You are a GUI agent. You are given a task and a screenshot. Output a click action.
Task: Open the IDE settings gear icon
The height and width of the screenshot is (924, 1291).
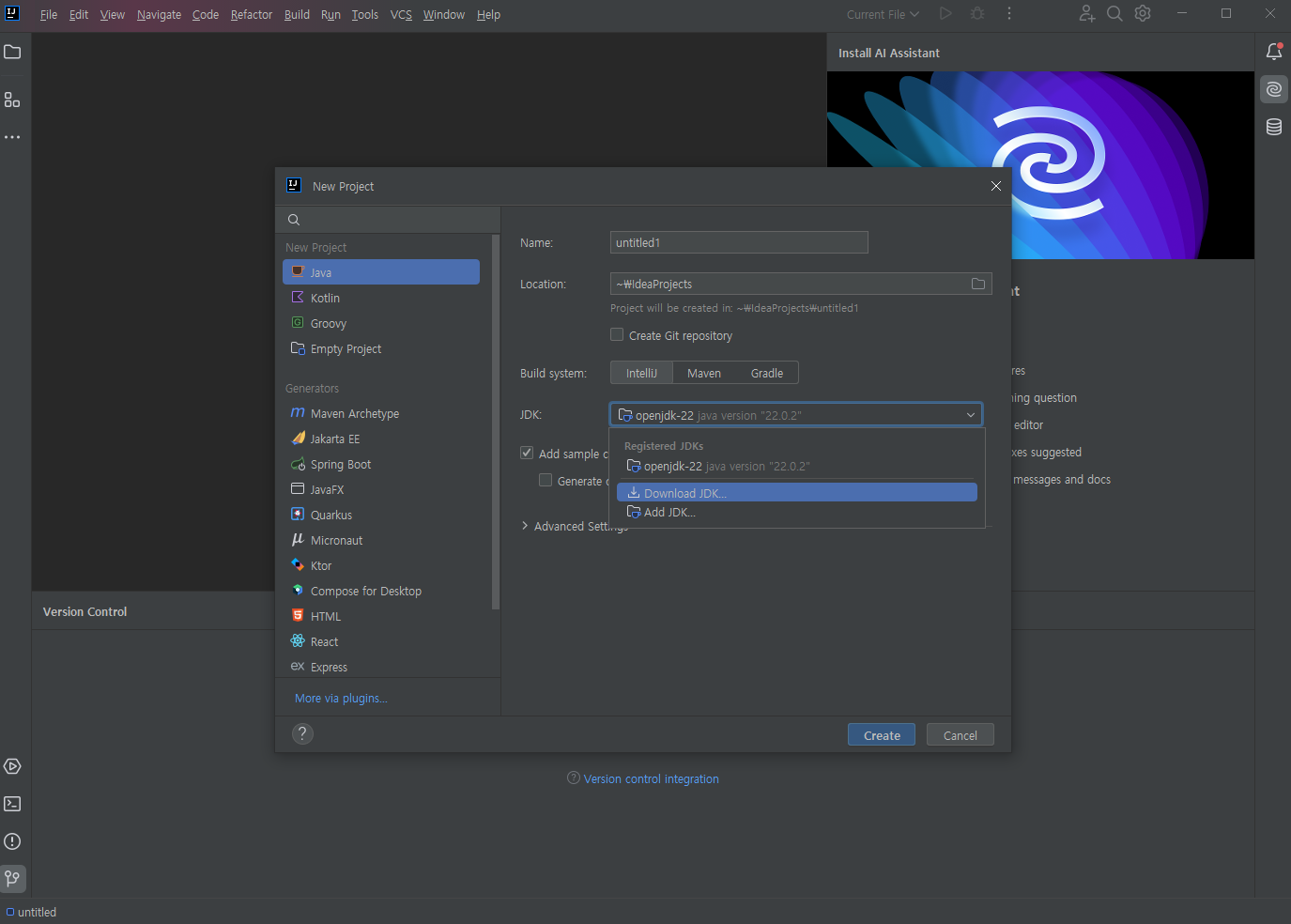1143,14
